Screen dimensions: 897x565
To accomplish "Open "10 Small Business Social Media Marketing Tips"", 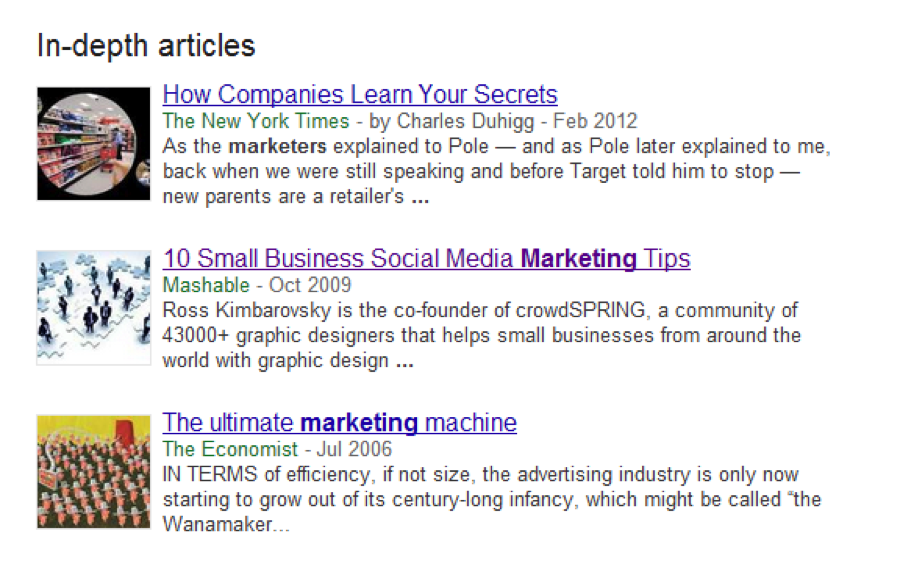I will coord(426,258).
